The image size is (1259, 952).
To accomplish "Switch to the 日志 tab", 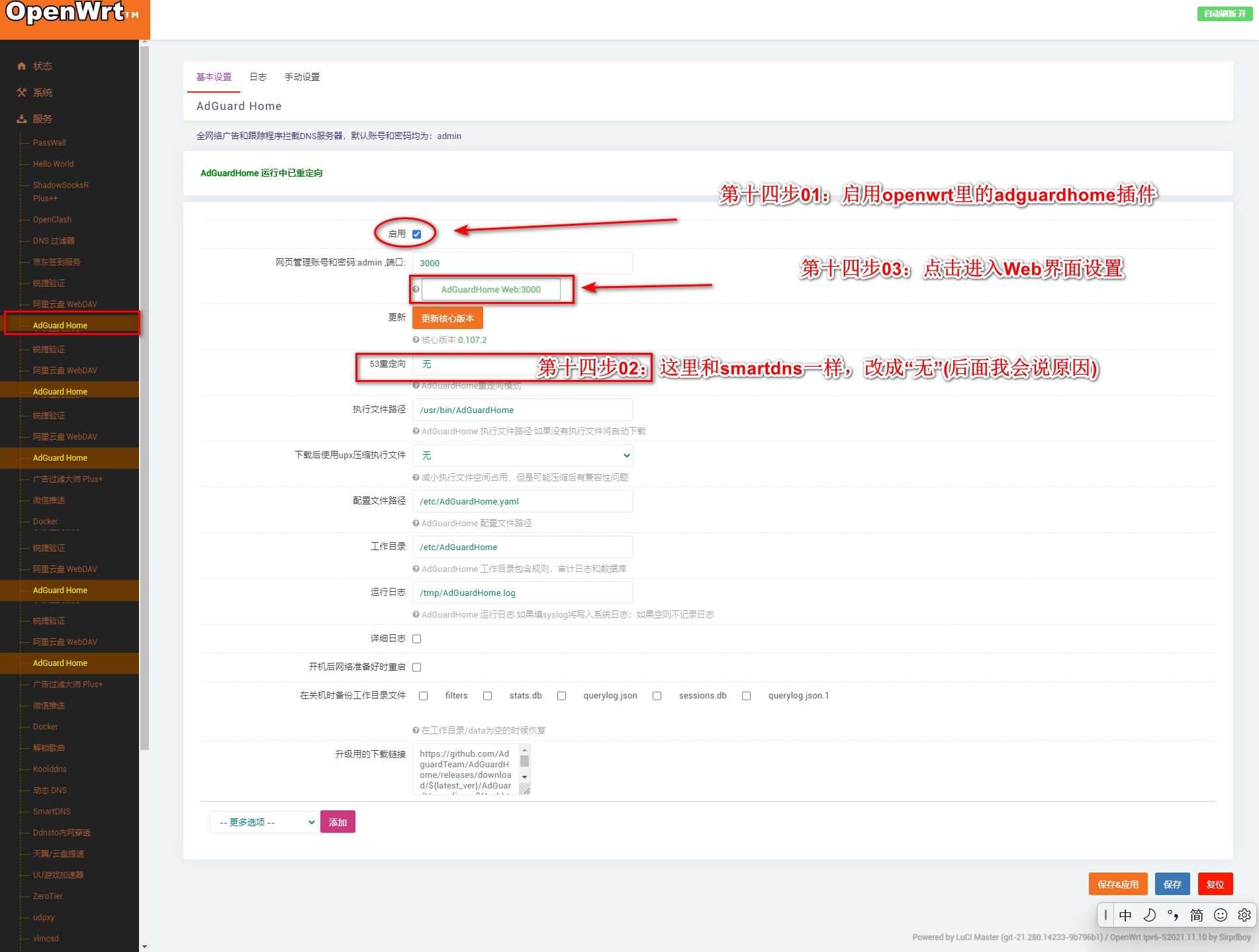I will pos(258,77).
